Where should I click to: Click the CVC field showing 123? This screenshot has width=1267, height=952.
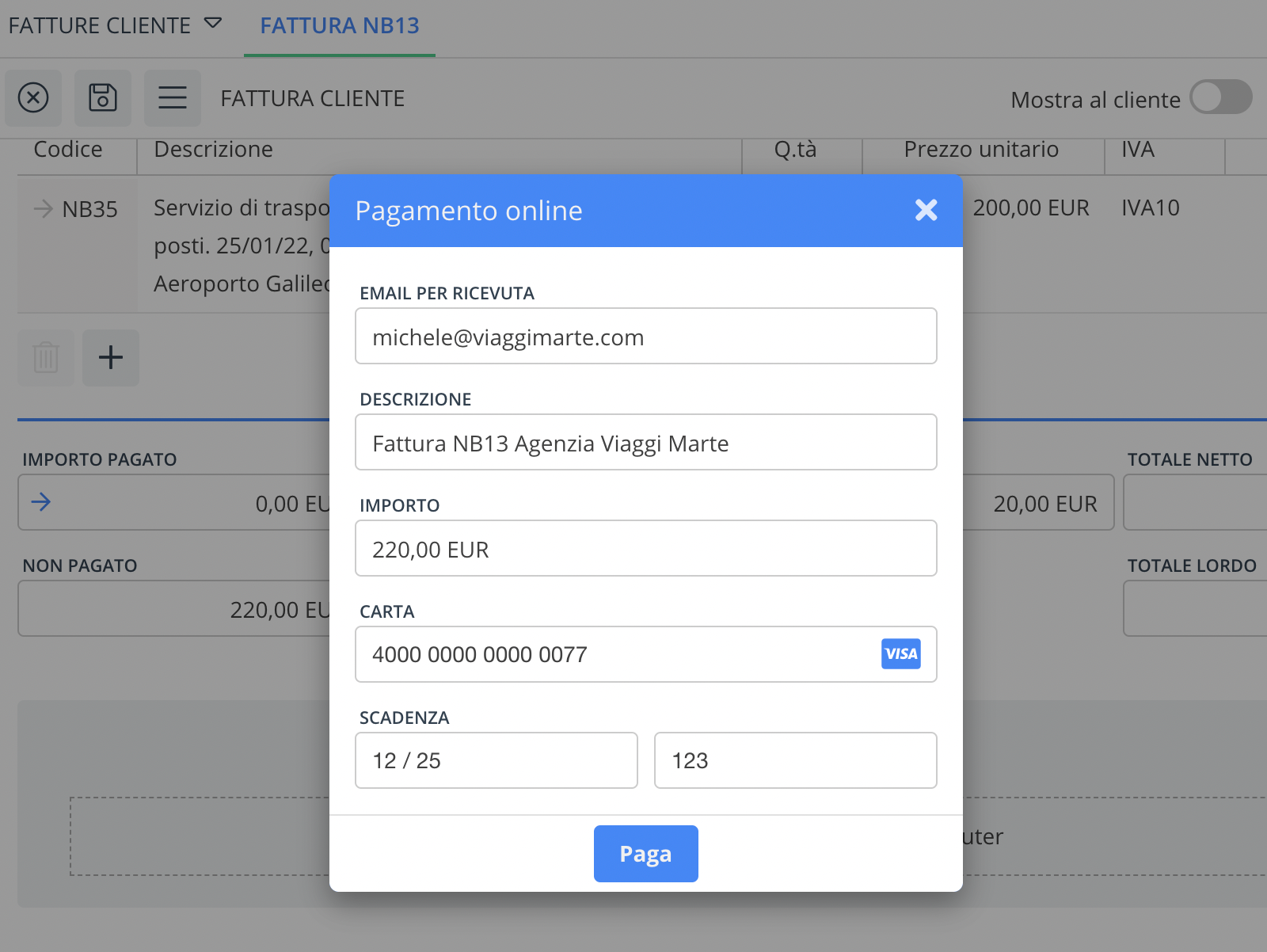[795, 760]
